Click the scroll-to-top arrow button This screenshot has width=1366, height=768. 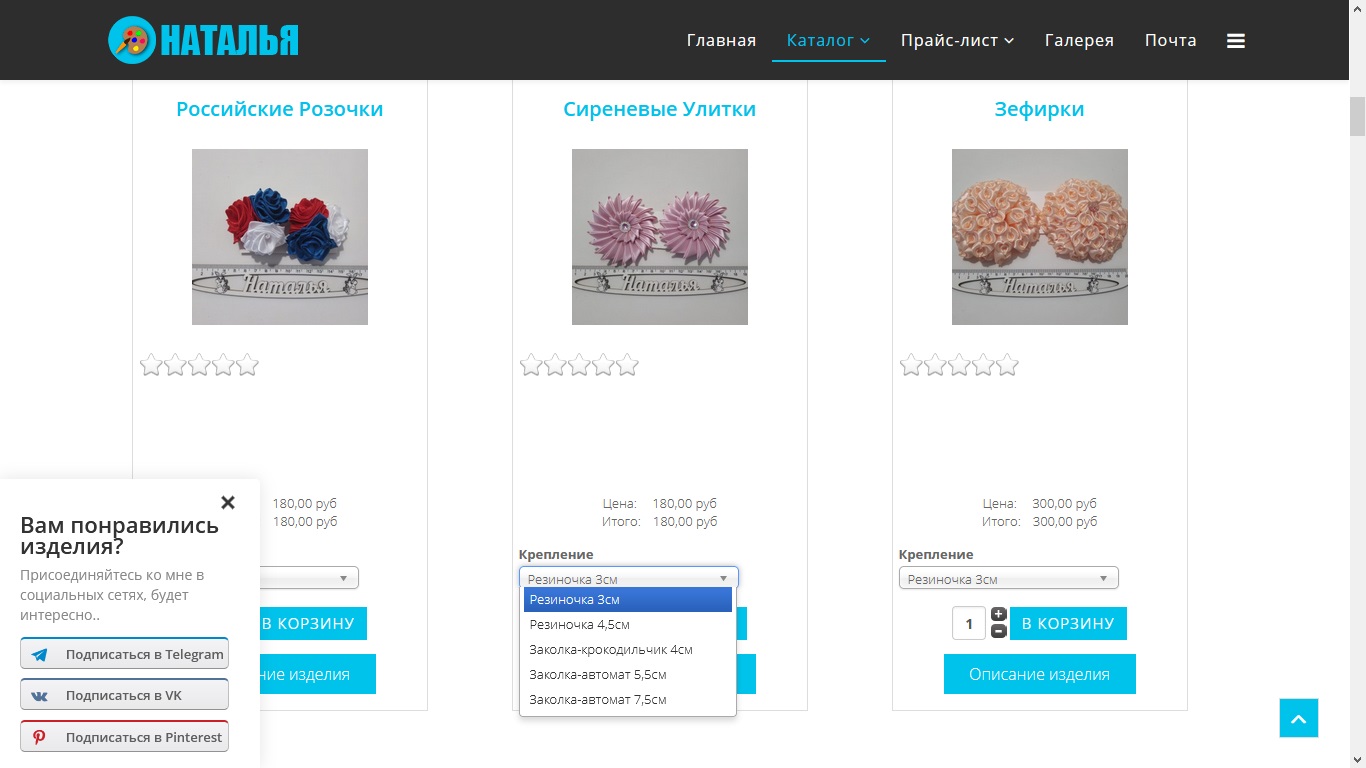(x=1299, y=718)
